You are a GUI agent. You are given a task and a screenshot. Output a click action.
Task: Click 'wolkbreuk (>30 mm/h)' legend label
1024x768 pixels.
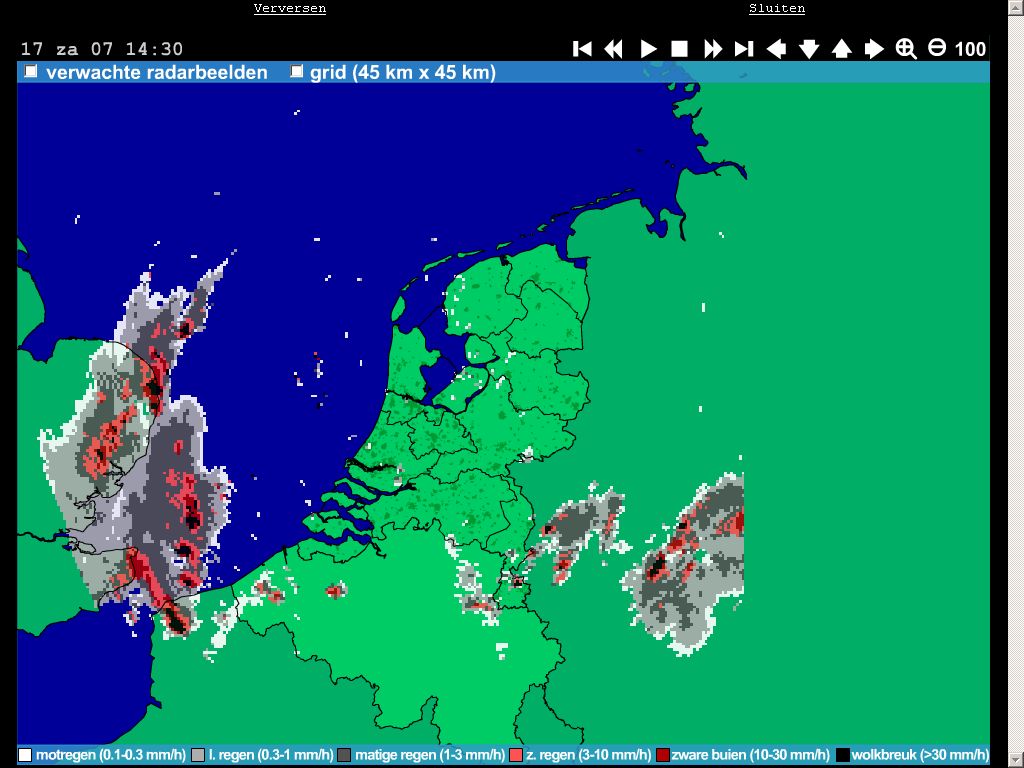pyautogui.click(x=920, y=755)
